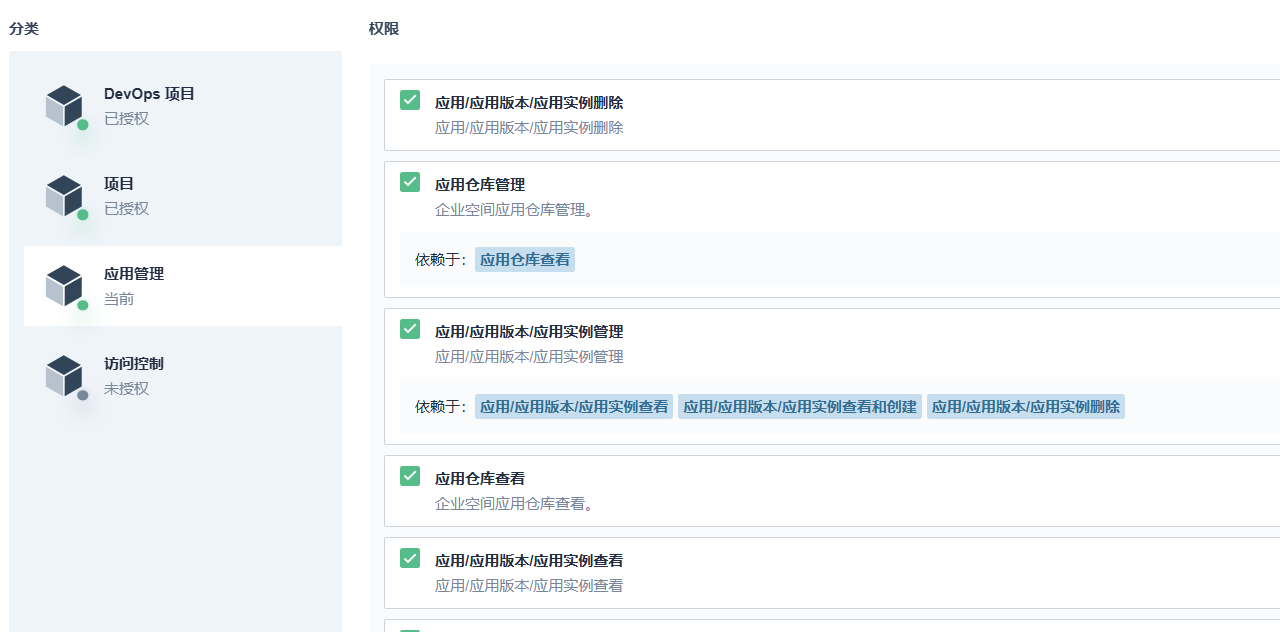1280x643 pixels.
Task: Click the cube icon beside 项目 category
Action: coord(64,196)
